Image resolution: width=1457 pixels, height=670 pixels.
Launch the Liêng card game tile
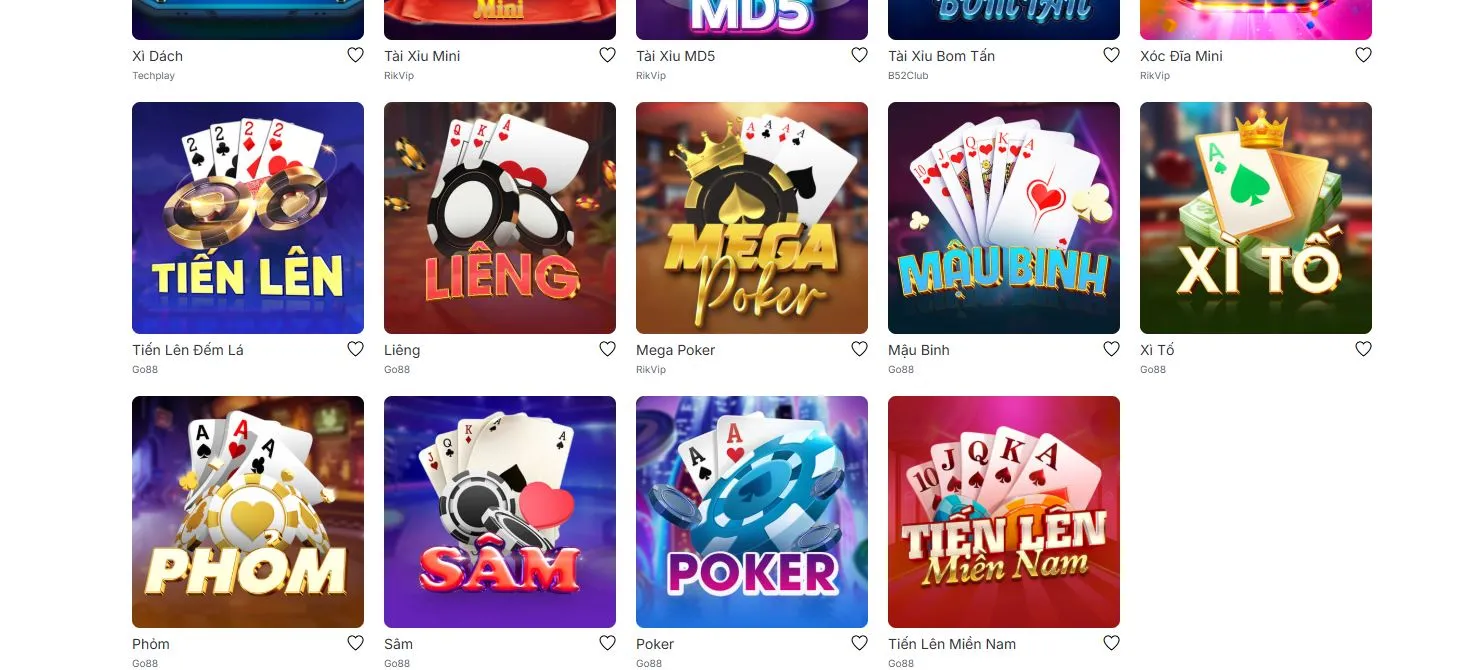pyautogui.click(x=500, y=218)
